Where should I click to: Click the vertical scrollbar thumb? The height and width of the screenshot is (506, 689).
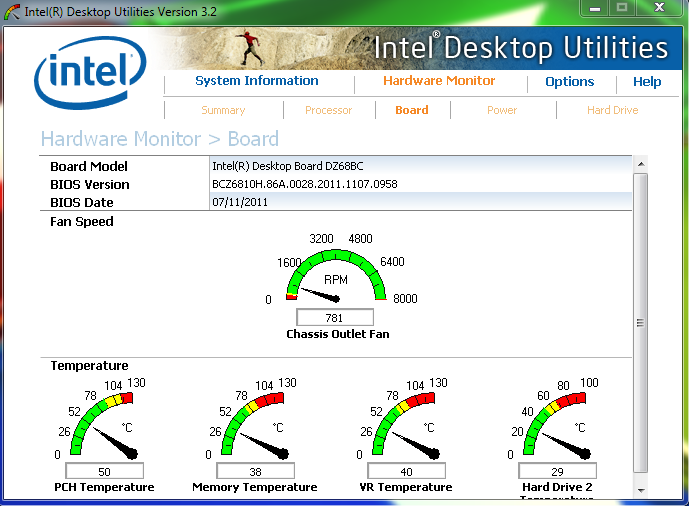641,323
